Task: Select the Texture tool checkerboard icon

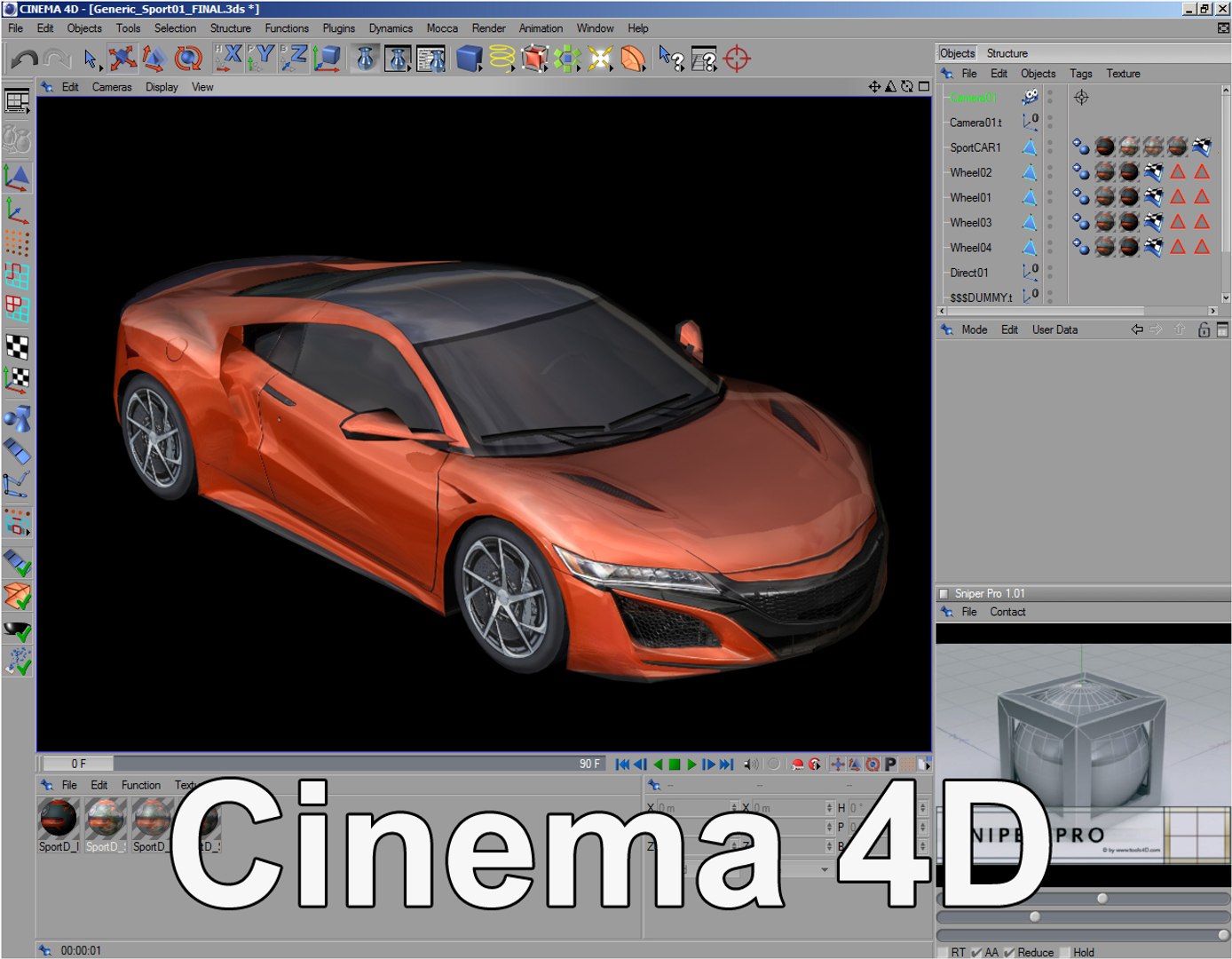Action: point(17,347)
